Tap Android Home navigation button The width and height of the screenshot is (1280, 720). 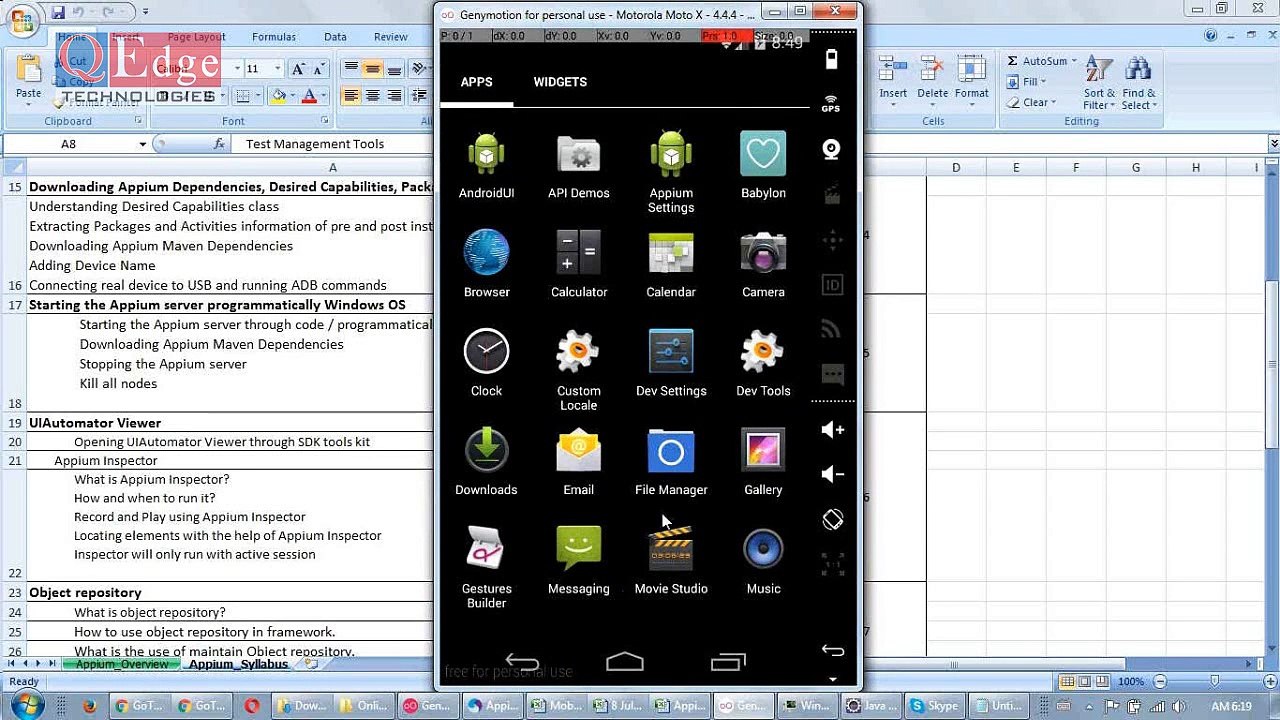coord(625,661)
